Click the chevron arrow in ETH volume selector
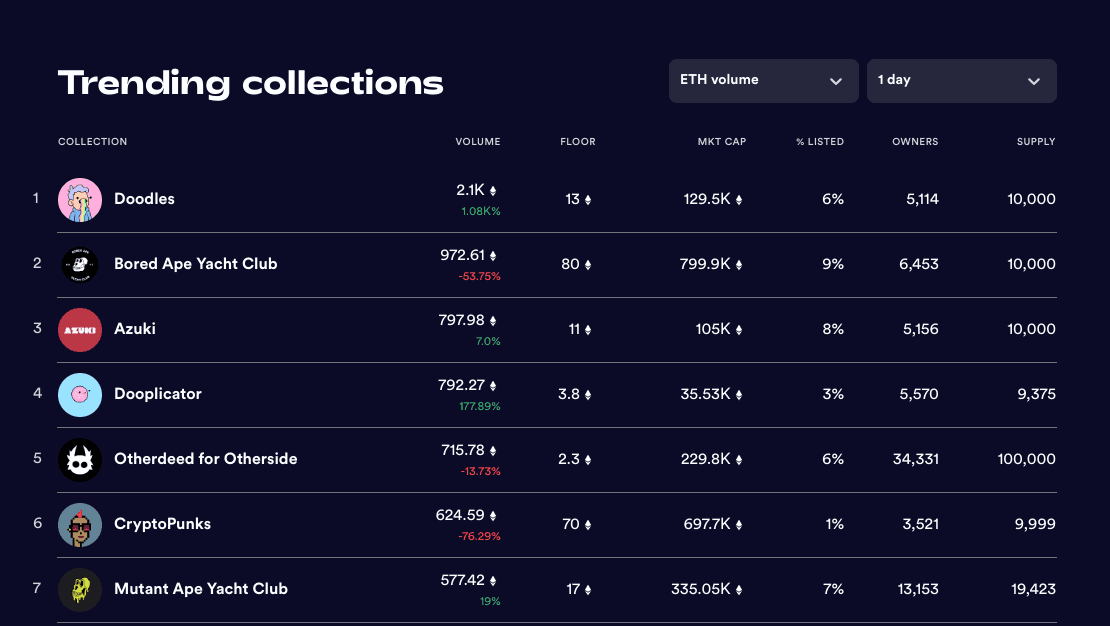 [x=836, y=82]
